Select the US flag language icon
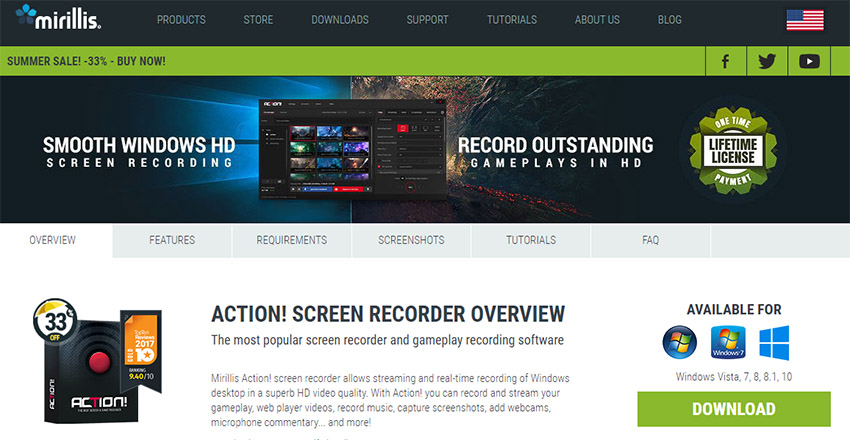850x440 pixels. [805, 20]
